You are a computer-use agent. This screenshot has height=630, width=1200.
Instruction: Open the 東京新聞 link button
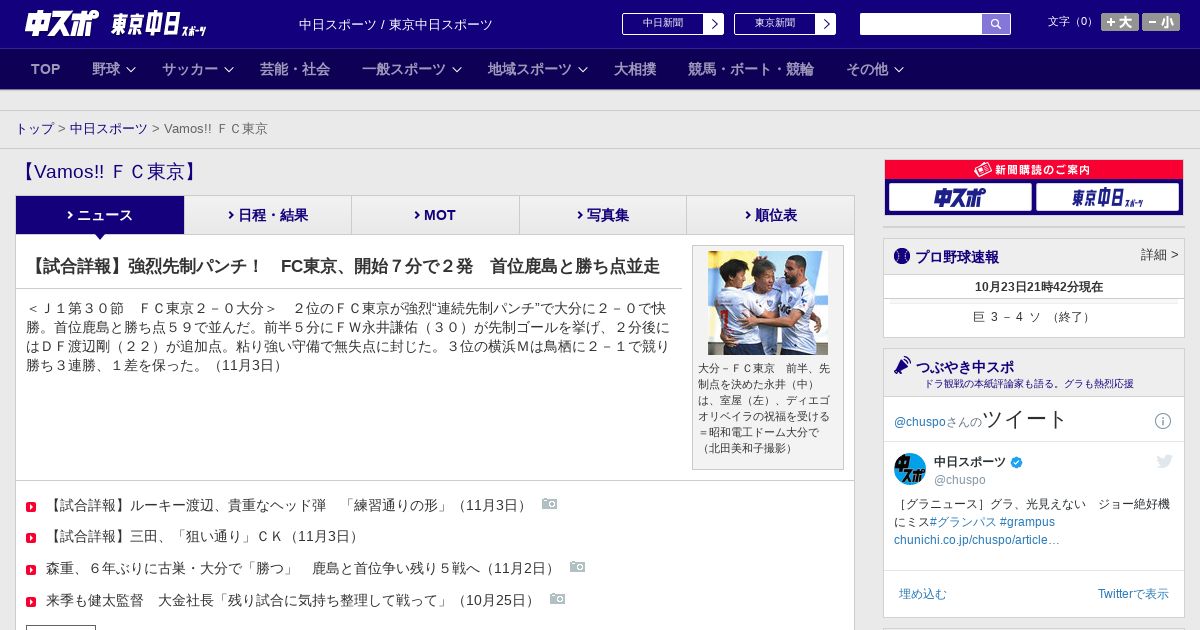coord(775,24)
